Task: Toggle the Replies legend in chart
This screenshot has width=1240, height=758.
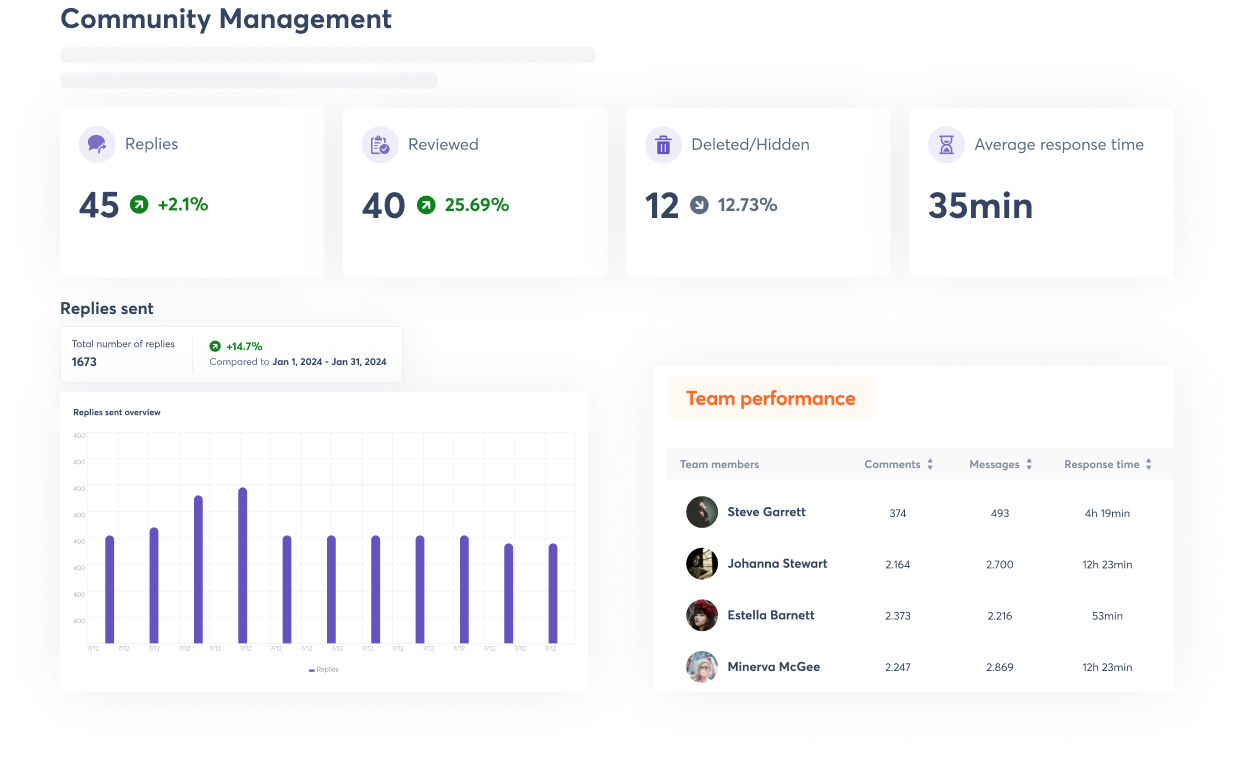Action: (324, 670)
